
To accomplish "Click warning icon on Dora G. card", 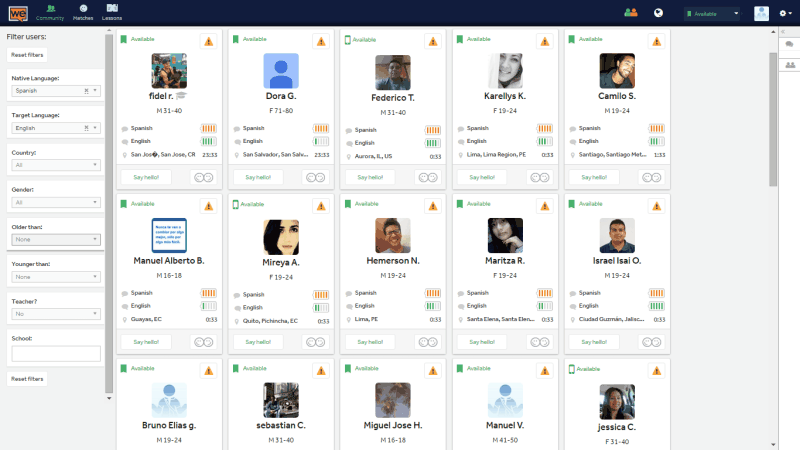I will click(321, 41).
